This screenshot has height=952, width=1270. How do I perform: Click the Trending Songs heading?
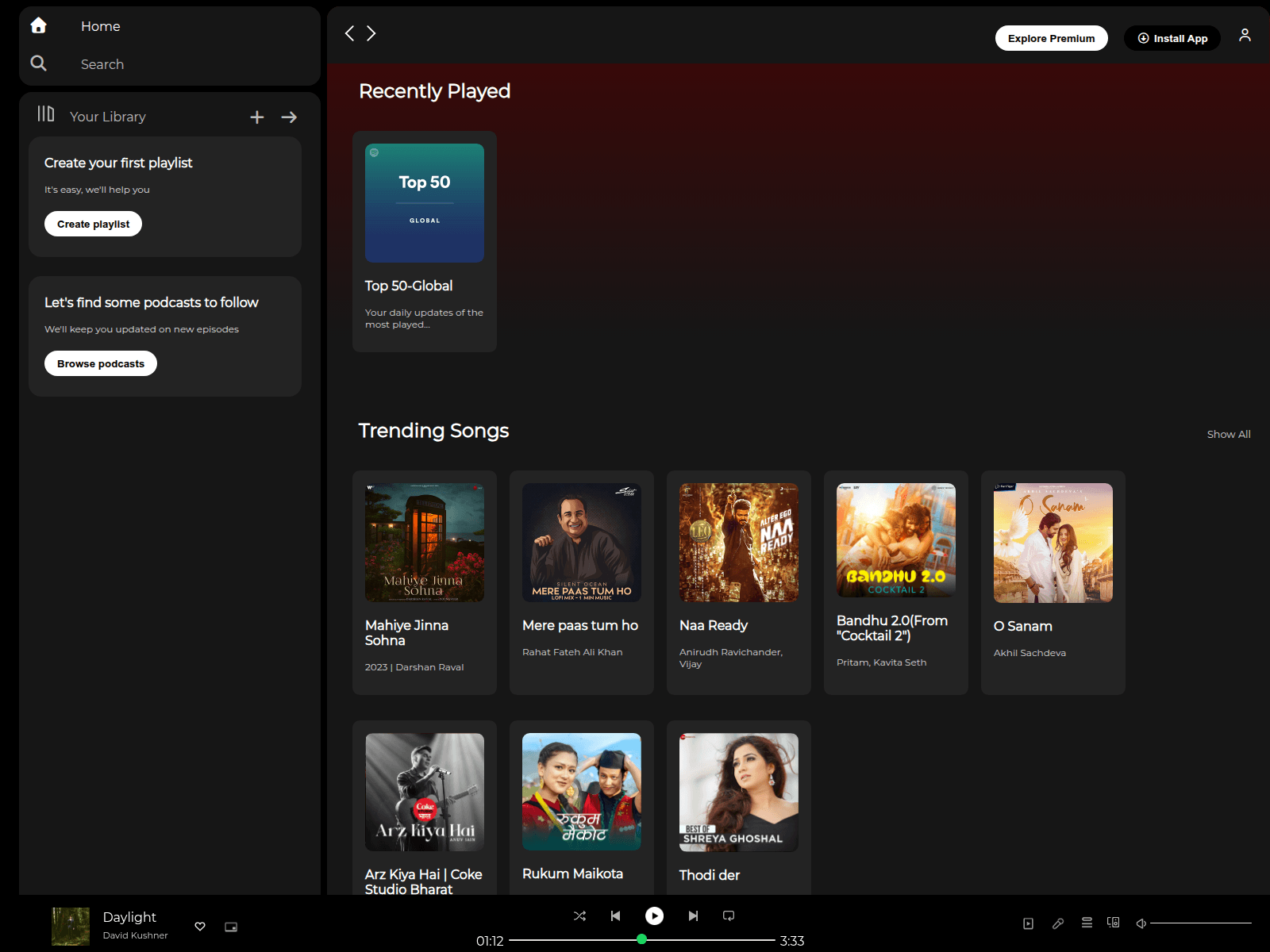[433, 431]
